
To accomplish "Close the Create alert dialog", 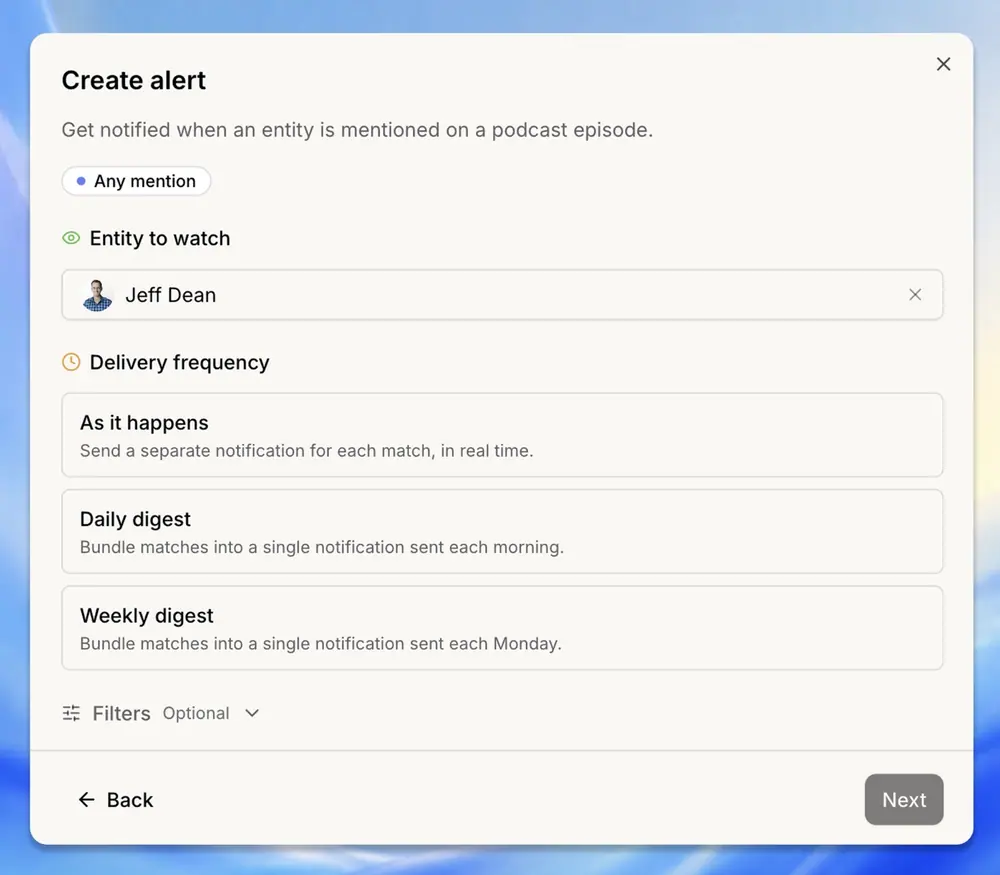I will pos(943,64).
